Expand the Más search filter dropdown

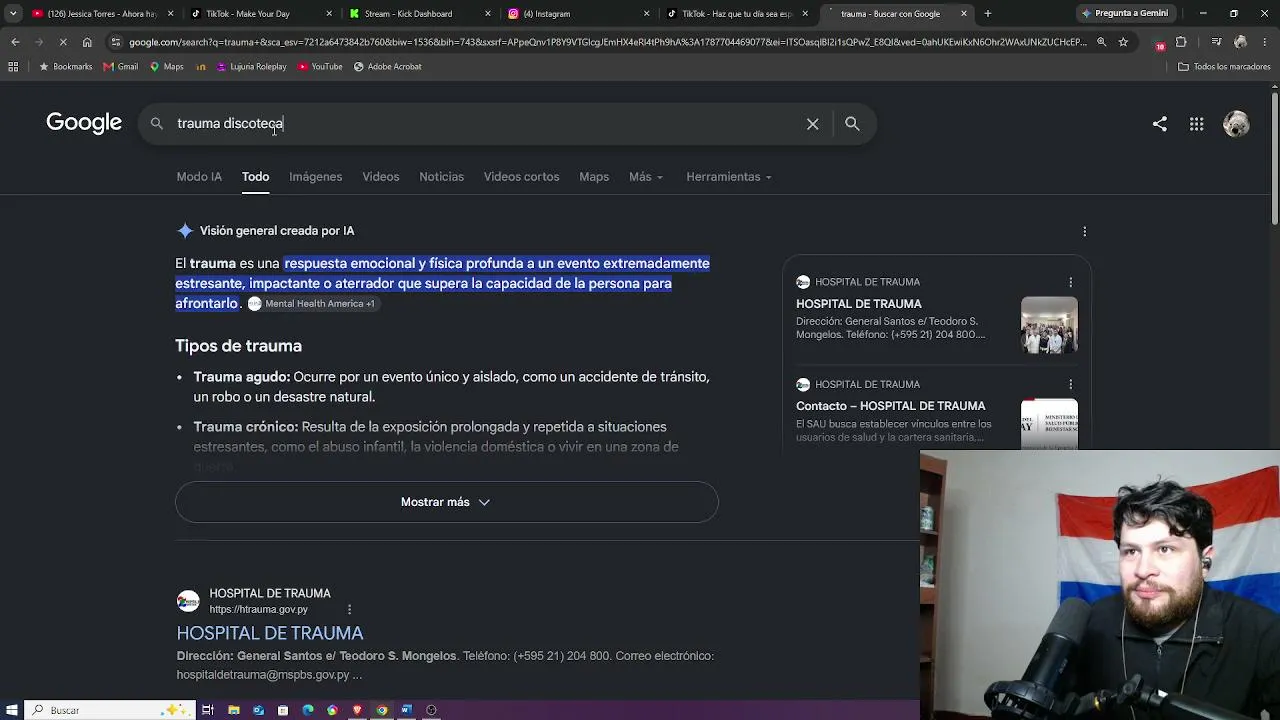pyautogui.click(x=646, y=177)
